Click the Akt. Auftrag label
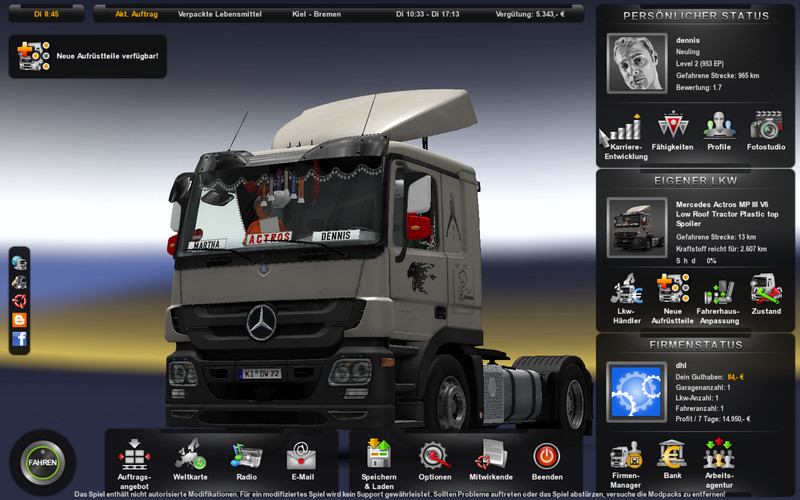This screenshot has width=800, height=500. [136, 14]
